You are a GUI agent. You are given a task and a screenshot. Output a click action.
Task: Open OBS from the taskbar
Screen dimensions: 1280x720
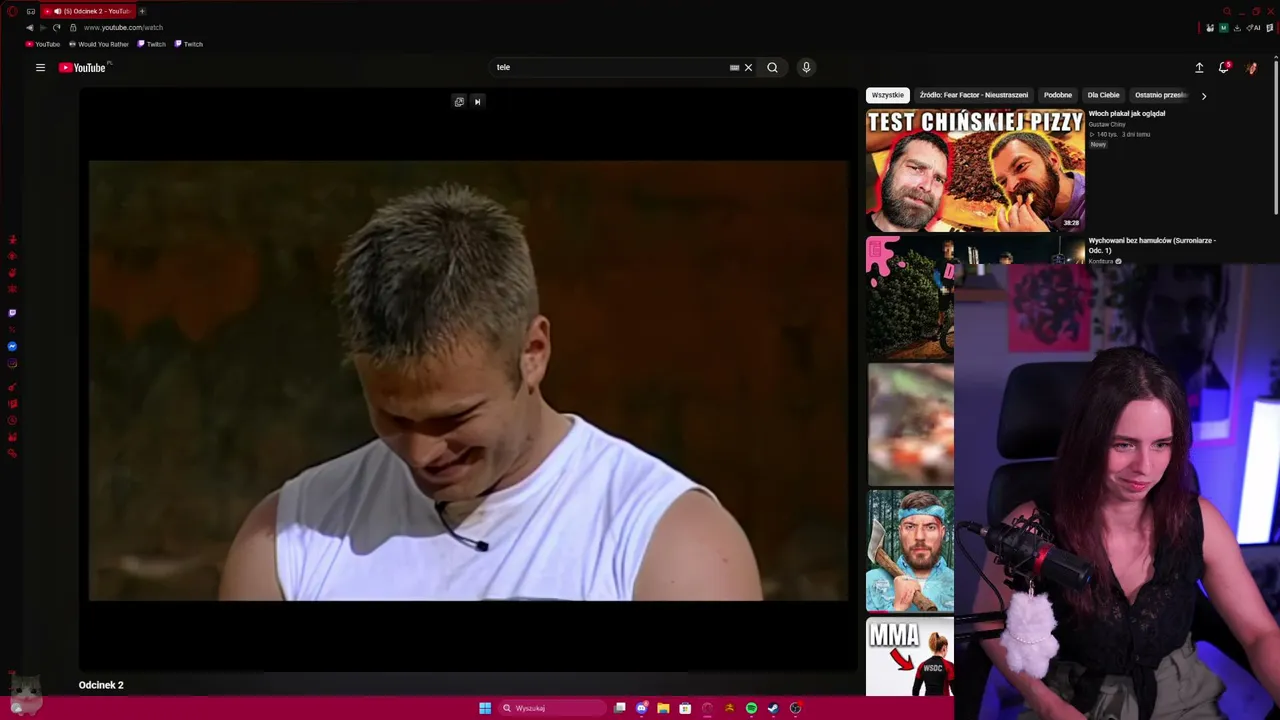pos(795,708)
